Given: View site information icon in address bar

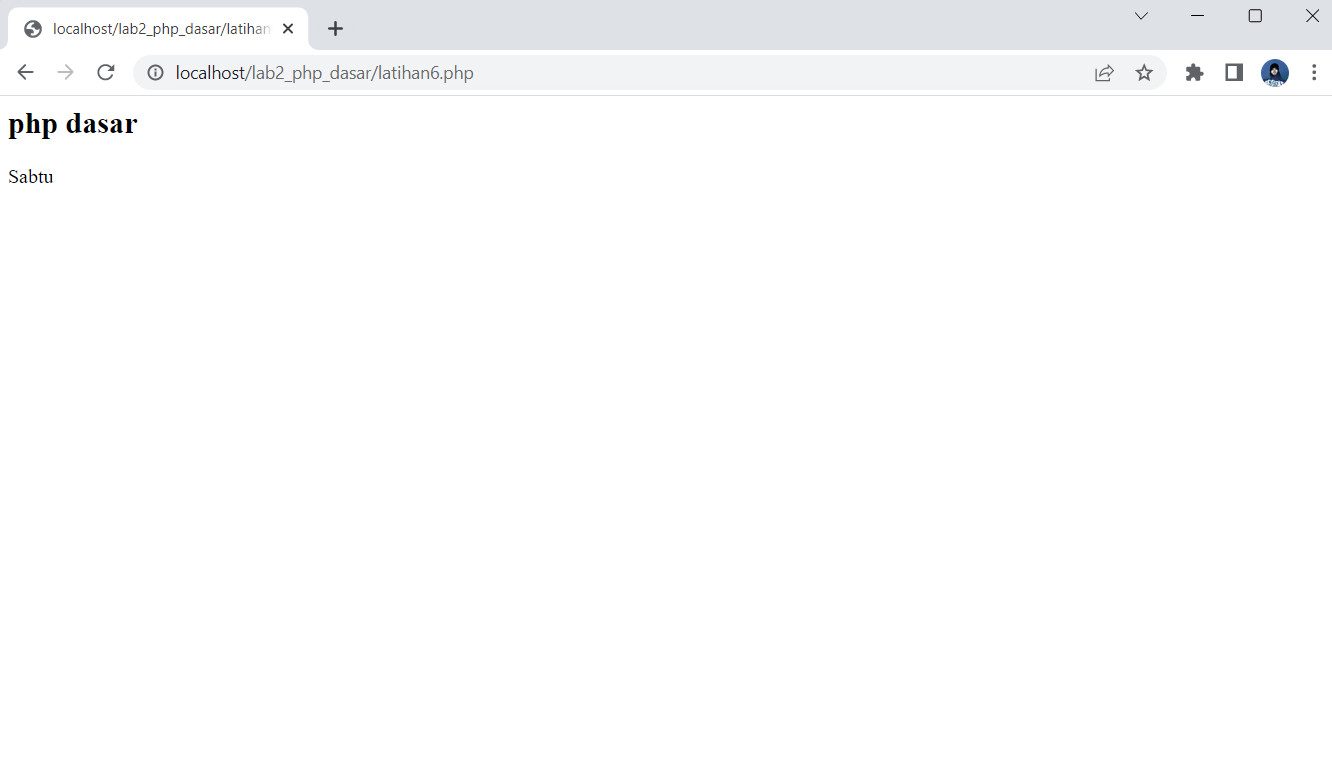Looking at the screenshot, I should pyautogui.click(x=155, y=73).
